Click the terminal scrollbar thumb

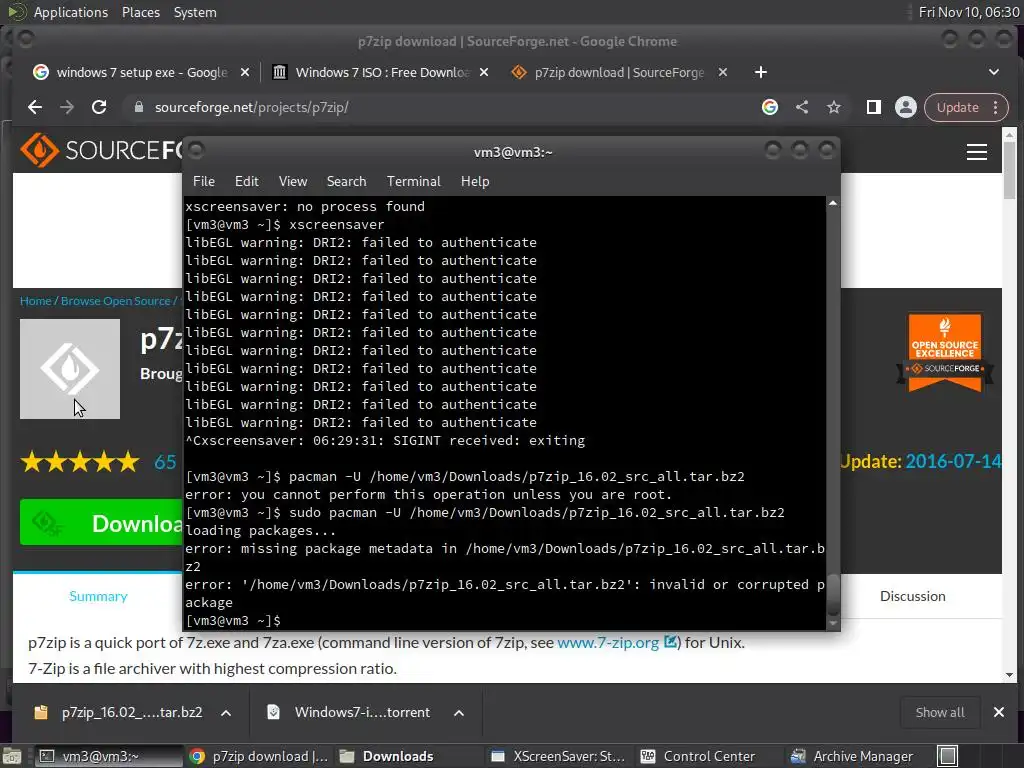(x=833, y=594)
